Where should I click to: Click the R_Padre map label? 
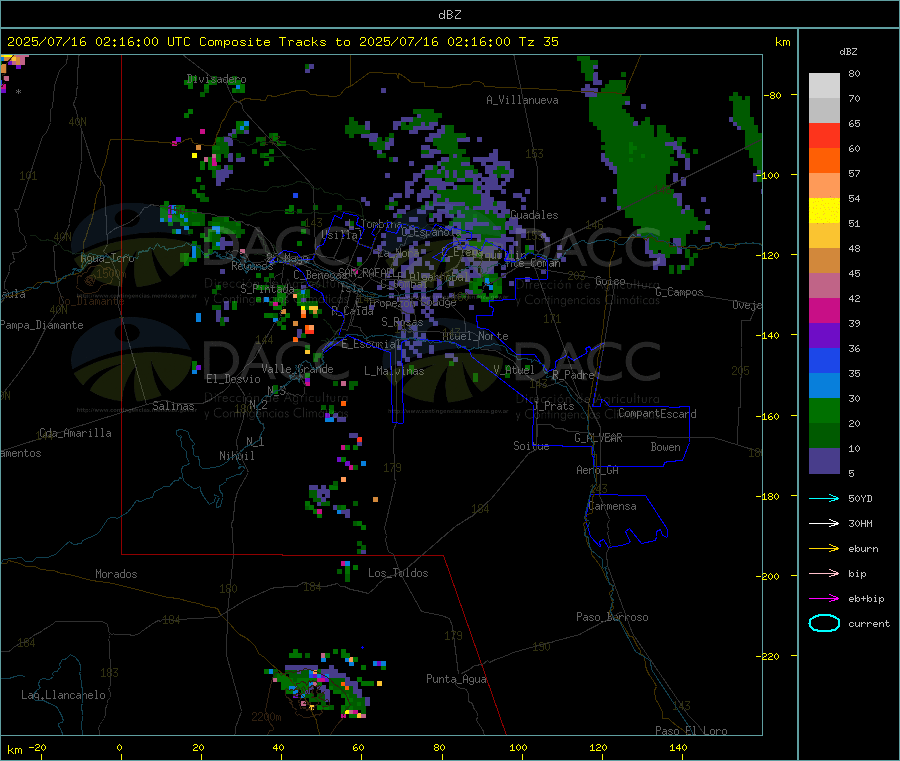(x=573, y=375)
